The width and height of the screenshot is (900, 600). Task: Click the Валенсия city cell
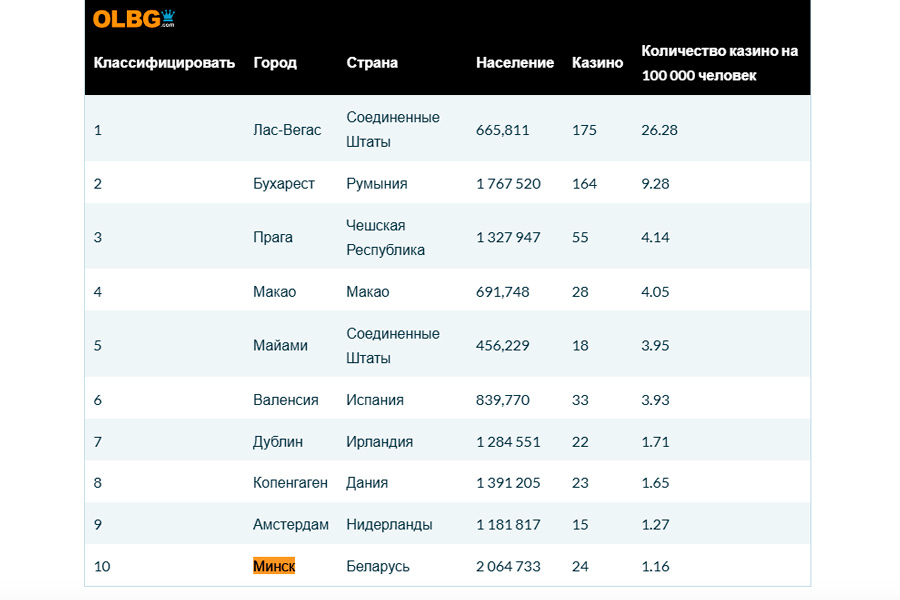point(286,400)
